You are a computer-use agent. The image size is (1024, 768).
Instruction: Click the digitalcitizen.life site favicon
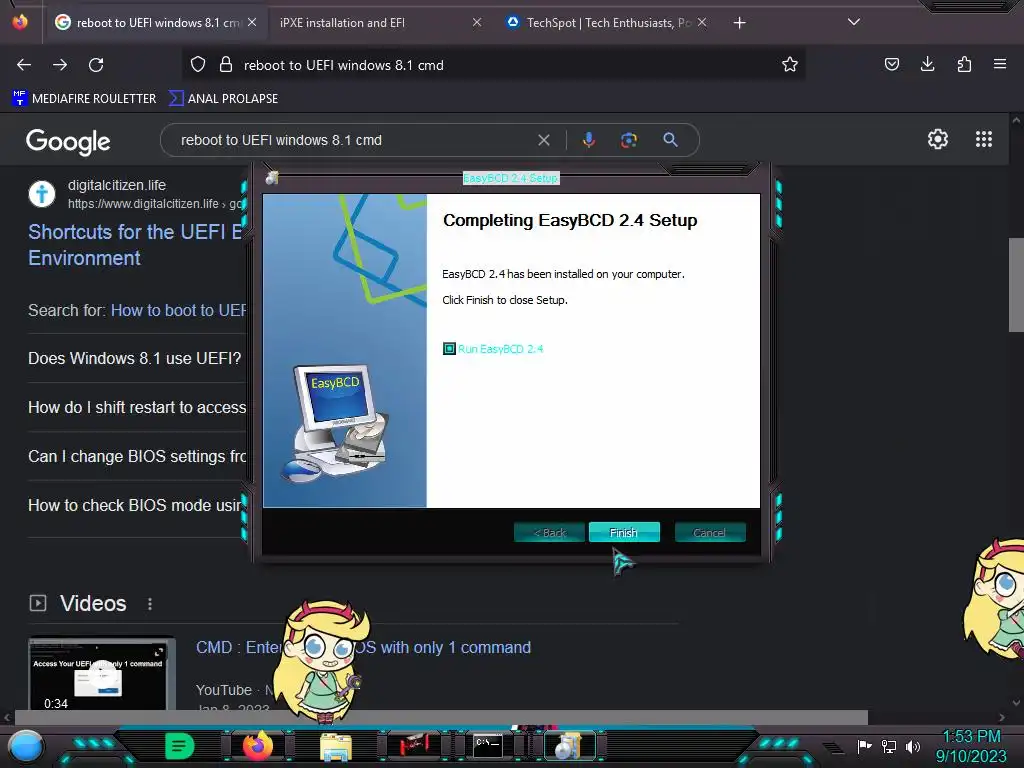42,194
